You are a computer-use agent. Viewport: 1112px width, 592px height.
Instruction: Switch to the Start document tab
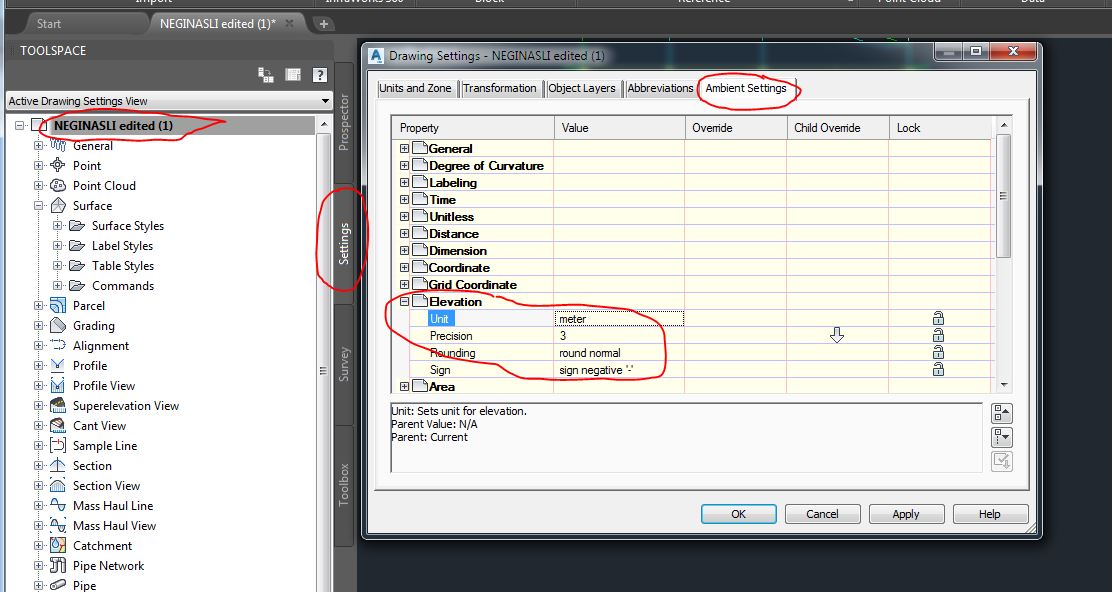[49, 23]
